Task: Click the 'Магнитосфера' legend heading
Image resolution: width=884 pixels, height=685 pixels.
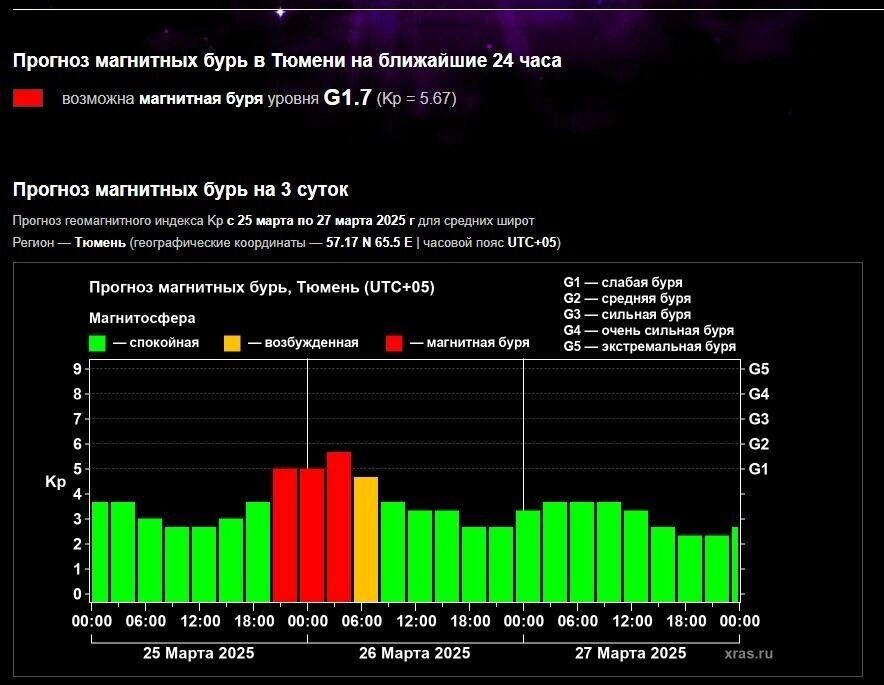Action: coord(142,318)
